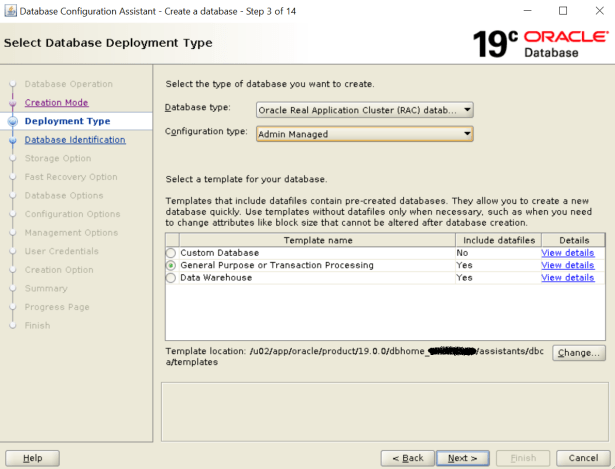
Task: Click the Creation Mode step bullet icon
Action: click(x=13, y=103)
